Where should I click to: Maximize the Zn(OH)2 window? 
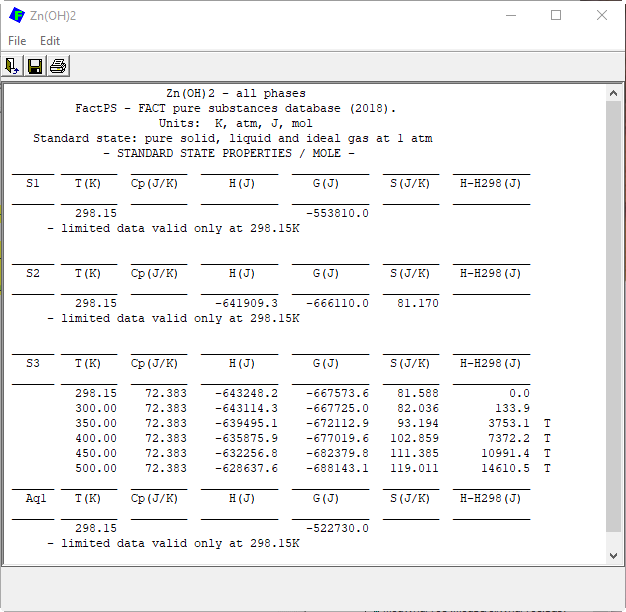pos(556,16)
